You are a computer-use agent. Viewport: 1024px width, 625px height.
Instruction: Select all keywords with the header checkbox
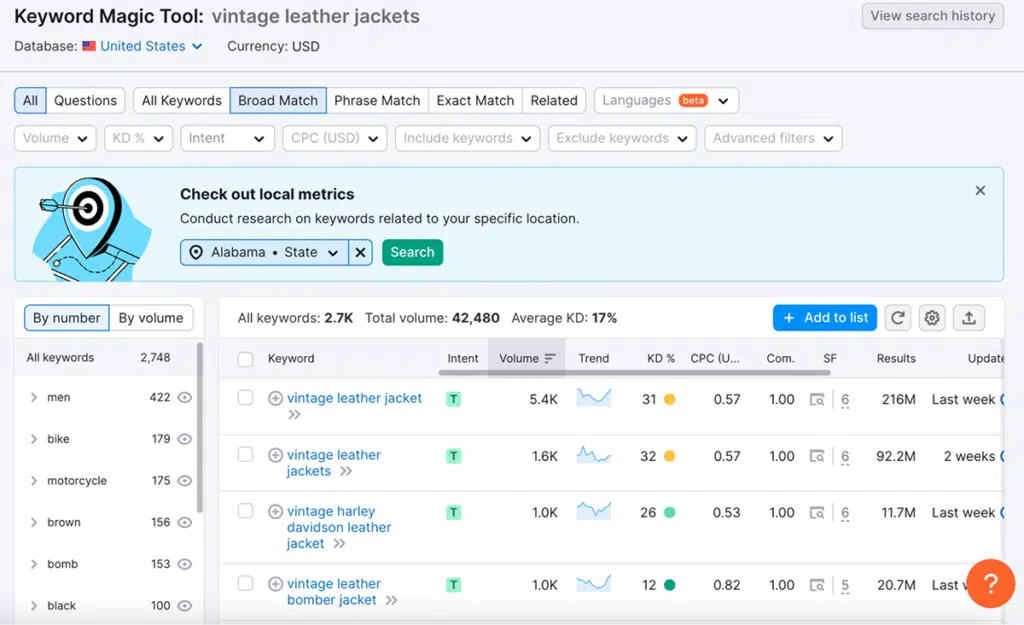click(x=245, y=358)
